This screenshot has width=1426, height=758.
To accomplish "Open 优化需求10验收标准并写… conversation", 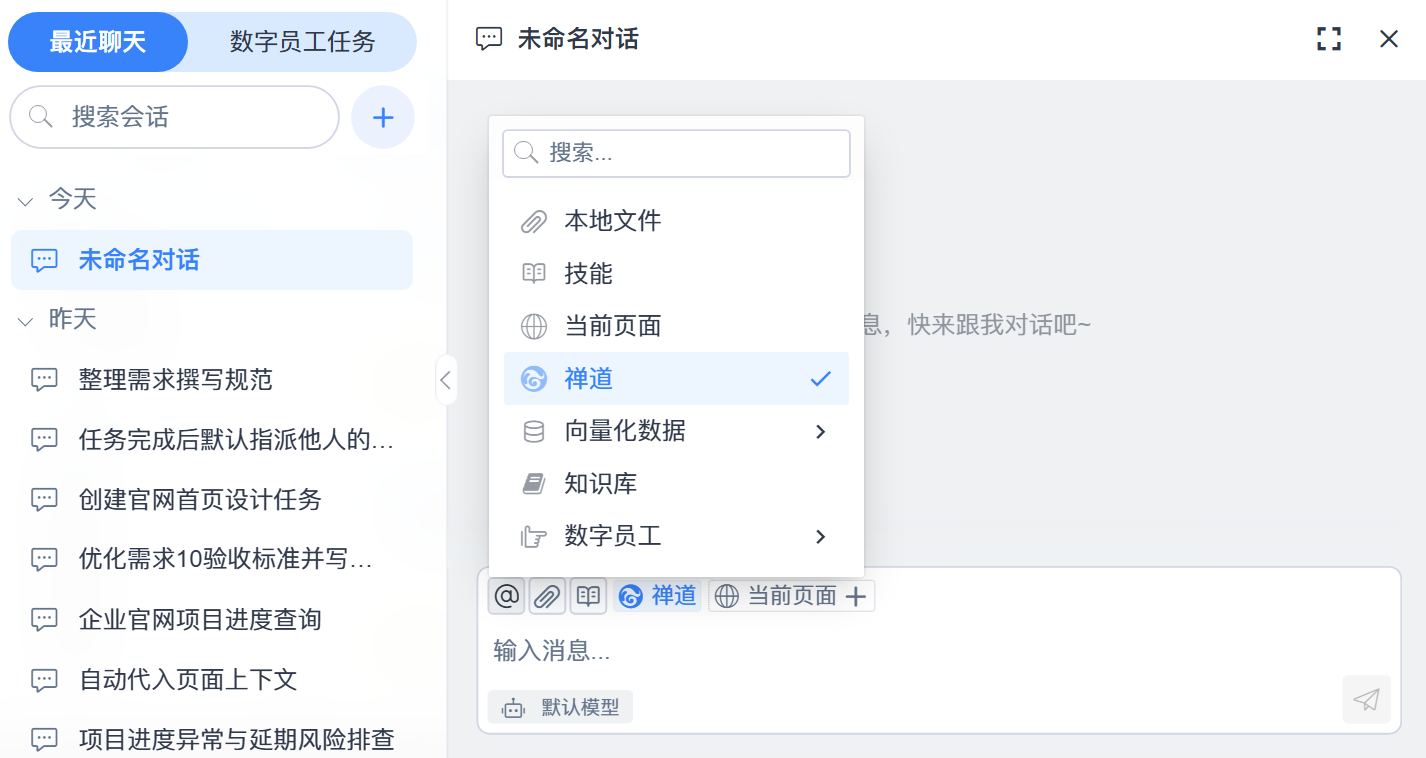I will pyautogui.click(x=212, y=560).
